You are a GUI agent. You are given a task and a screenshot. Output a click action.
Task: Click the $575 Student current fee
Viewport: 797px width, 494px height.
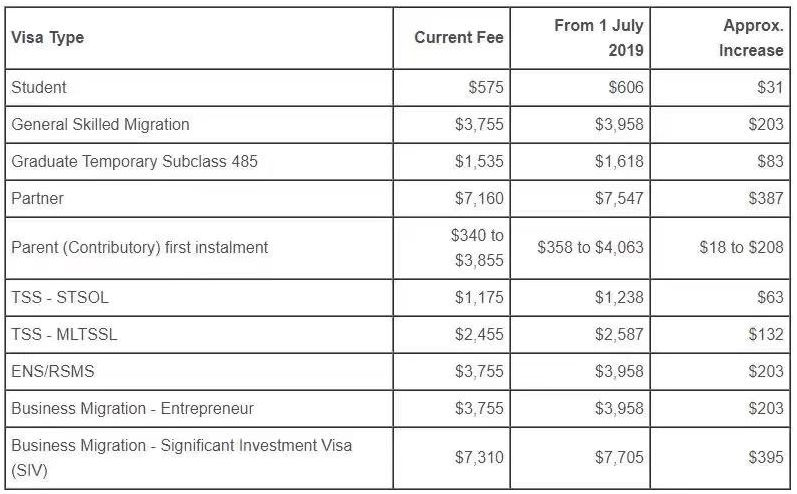point(486,87)
